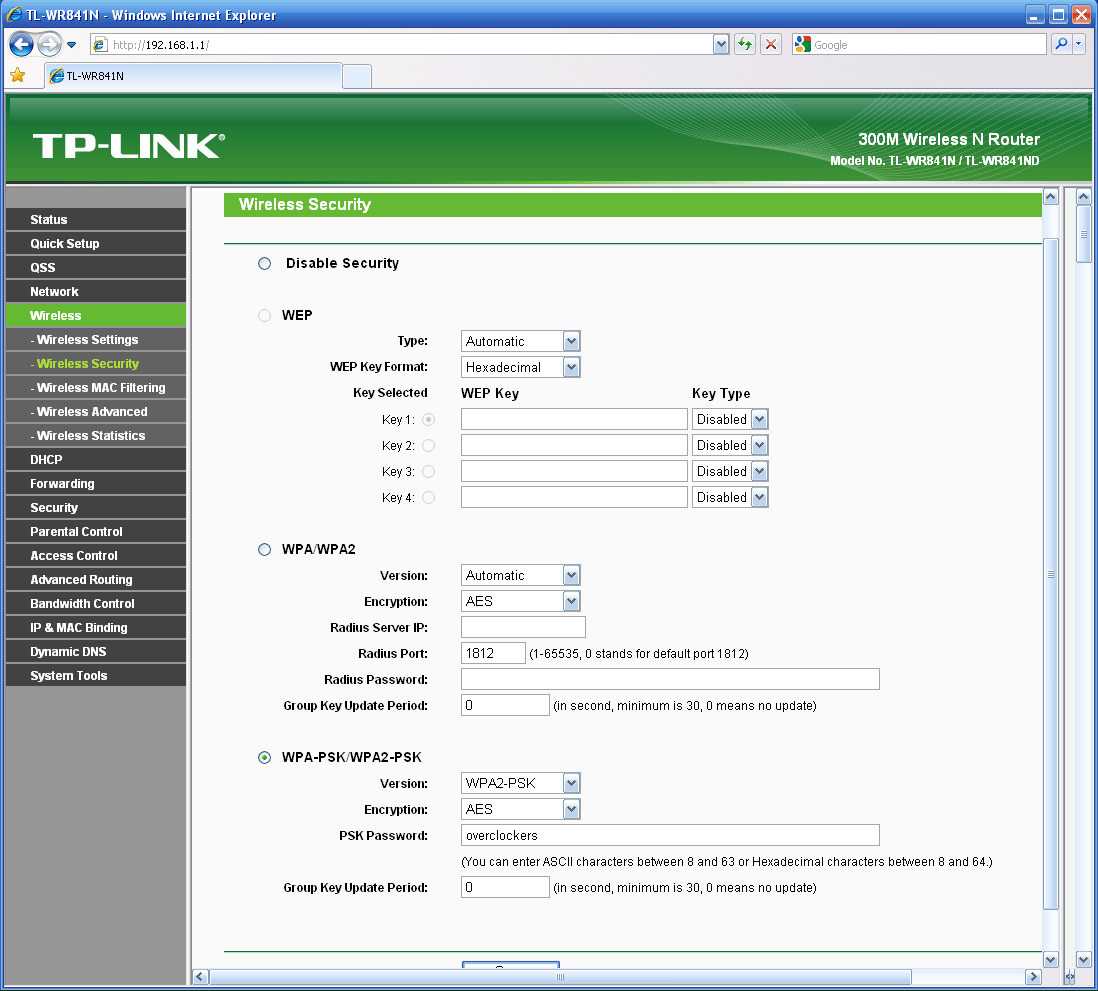
Task: Open the DHCP sidebar section
Action: click(x=46, y=460)
